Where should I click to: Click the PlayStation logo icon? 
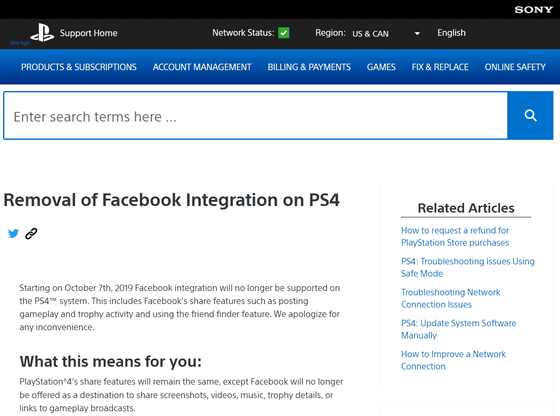pyautogui.click(x=42, y=33)
